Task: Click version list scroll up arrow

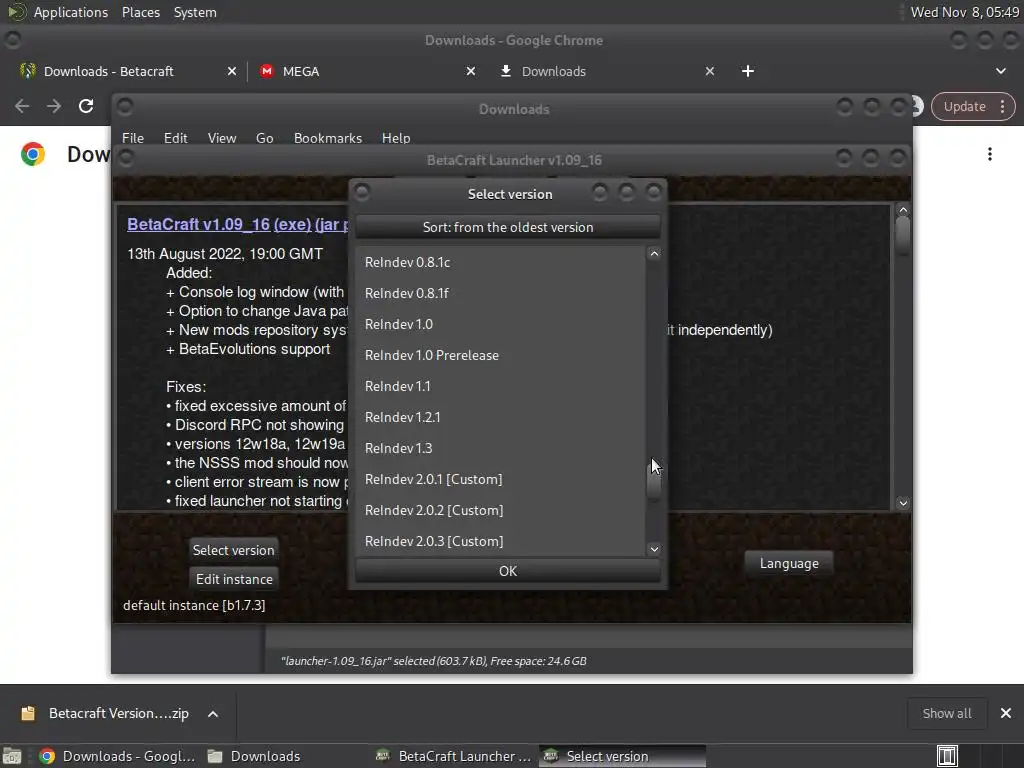Action: tap(654, 254)
